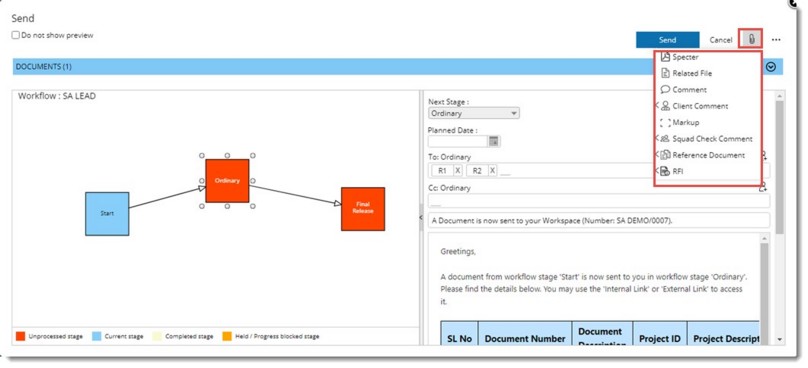Click the Specter PDF icon in the menu
808x368 pixels.
(x=665, y=57)
